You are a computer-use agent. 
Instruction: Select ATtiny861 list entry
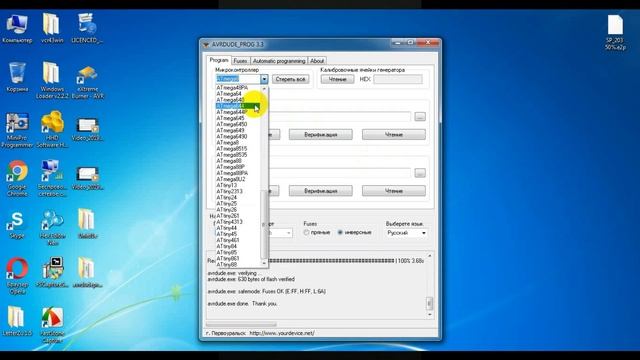(x=238, y=259)
